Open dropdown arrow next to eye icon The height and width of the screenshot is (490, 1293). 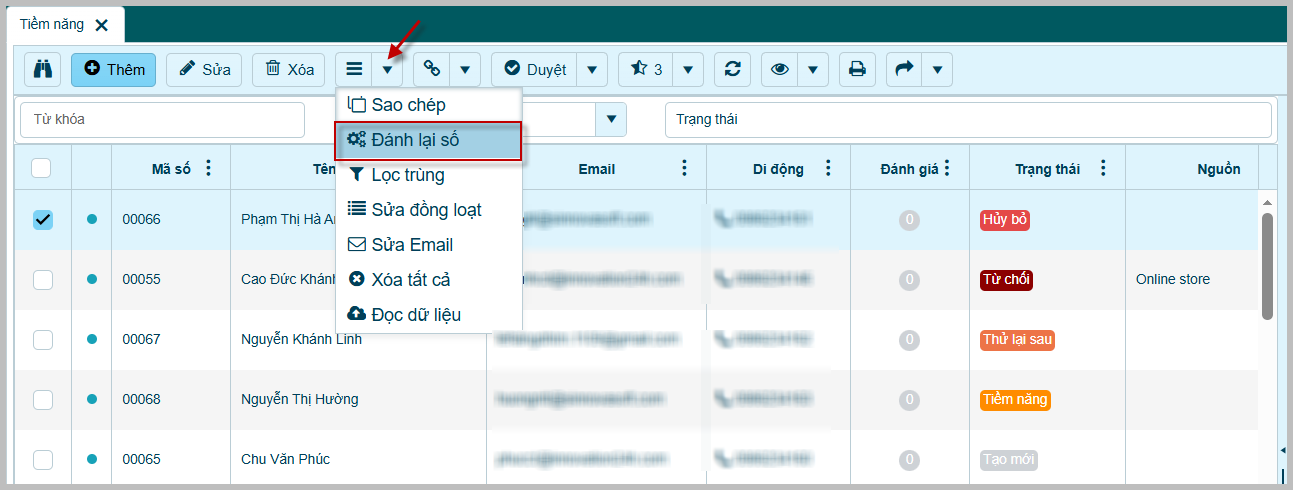pos(812,69)
